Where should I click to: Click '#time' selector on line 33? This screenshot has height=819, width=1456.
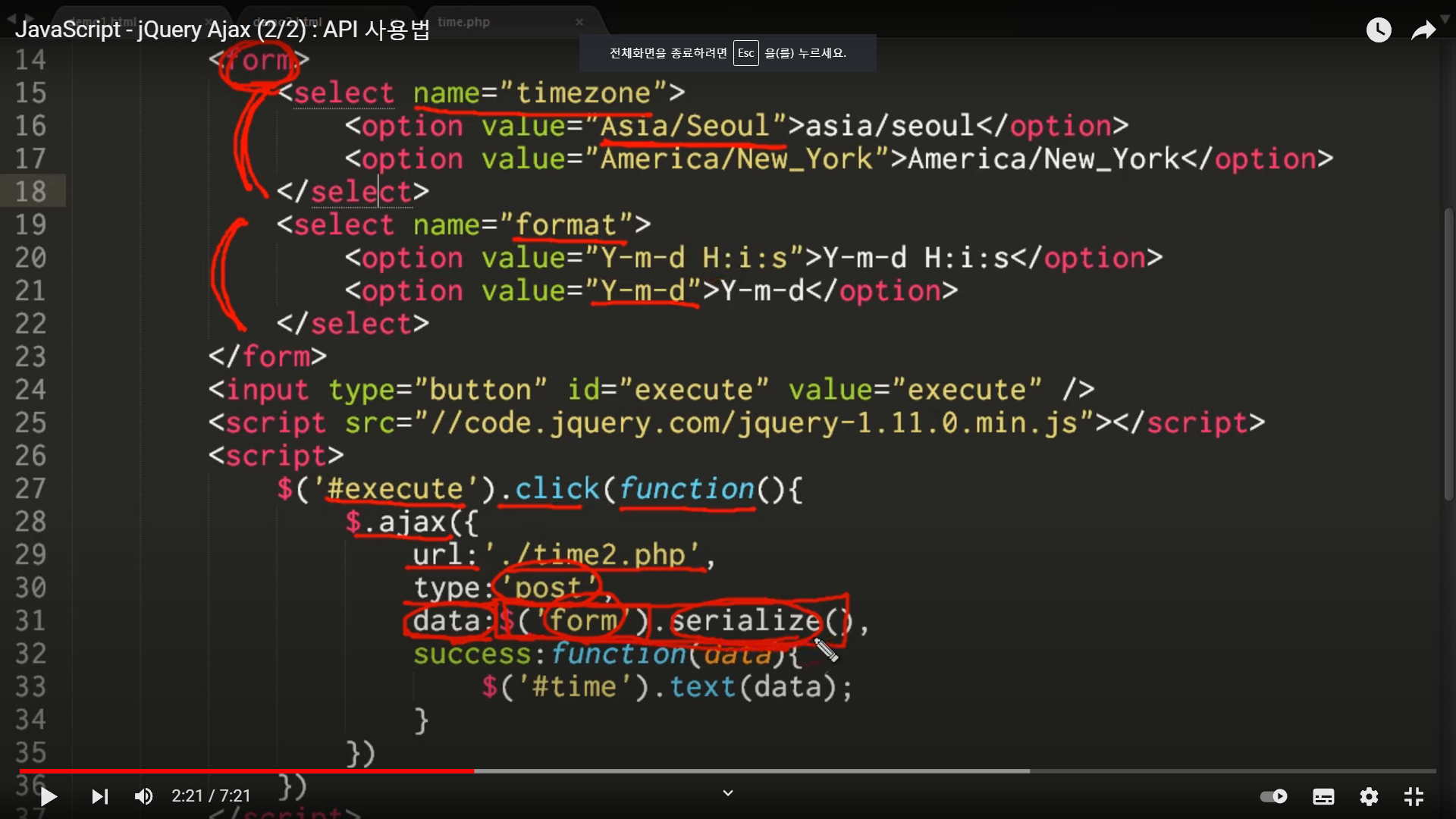tap(574, 686)
